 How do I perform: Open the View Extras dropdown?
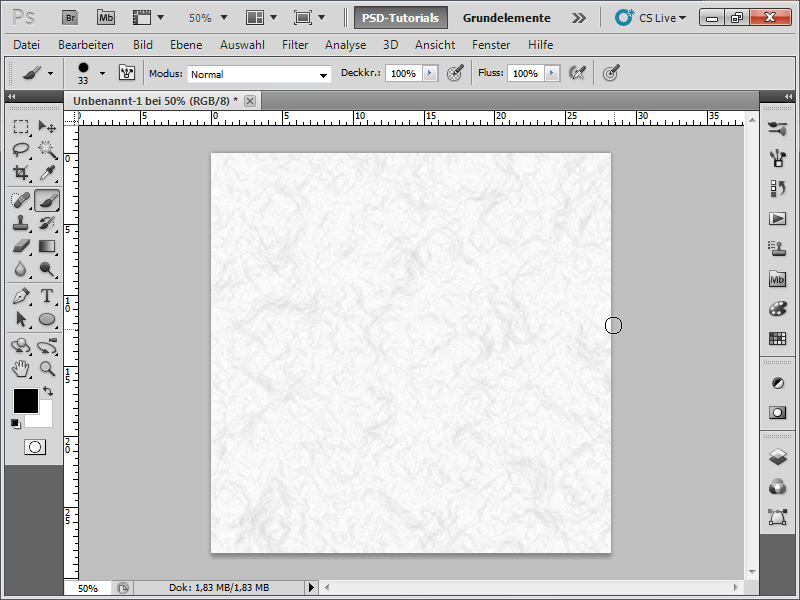148,18
